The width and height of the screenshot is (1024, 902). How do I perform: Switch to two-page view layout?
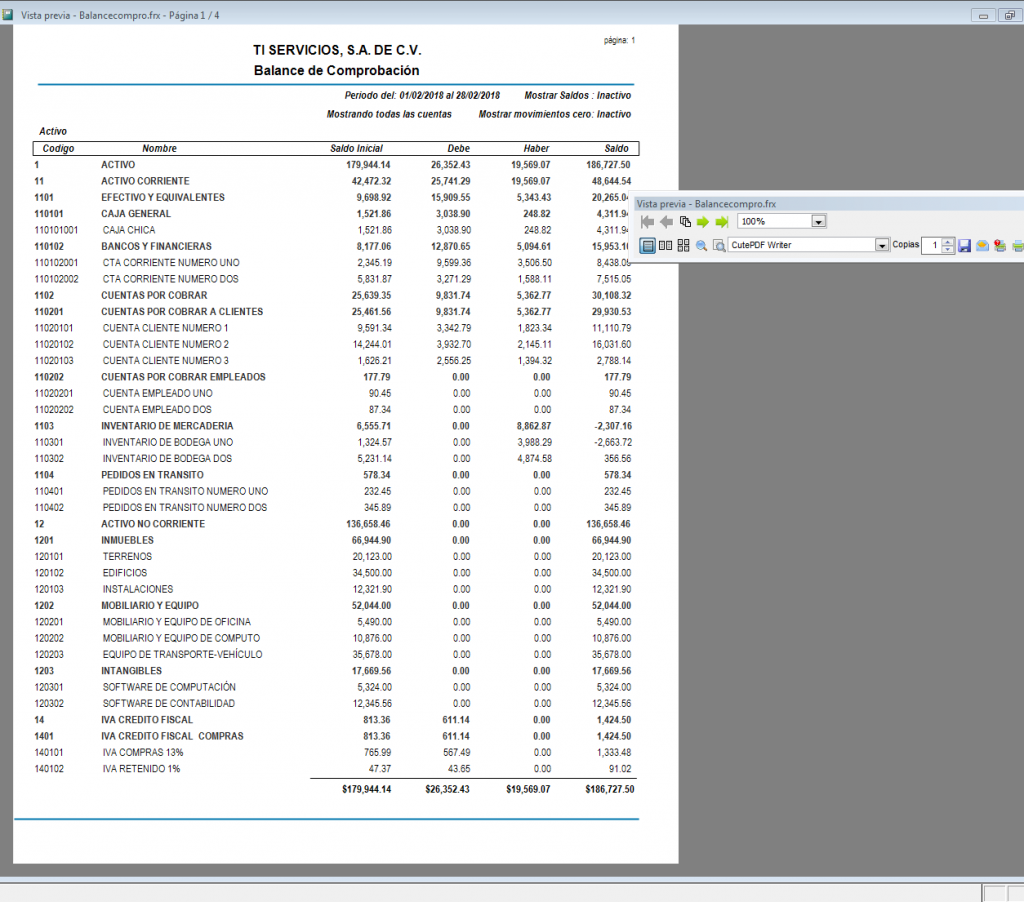665,246
